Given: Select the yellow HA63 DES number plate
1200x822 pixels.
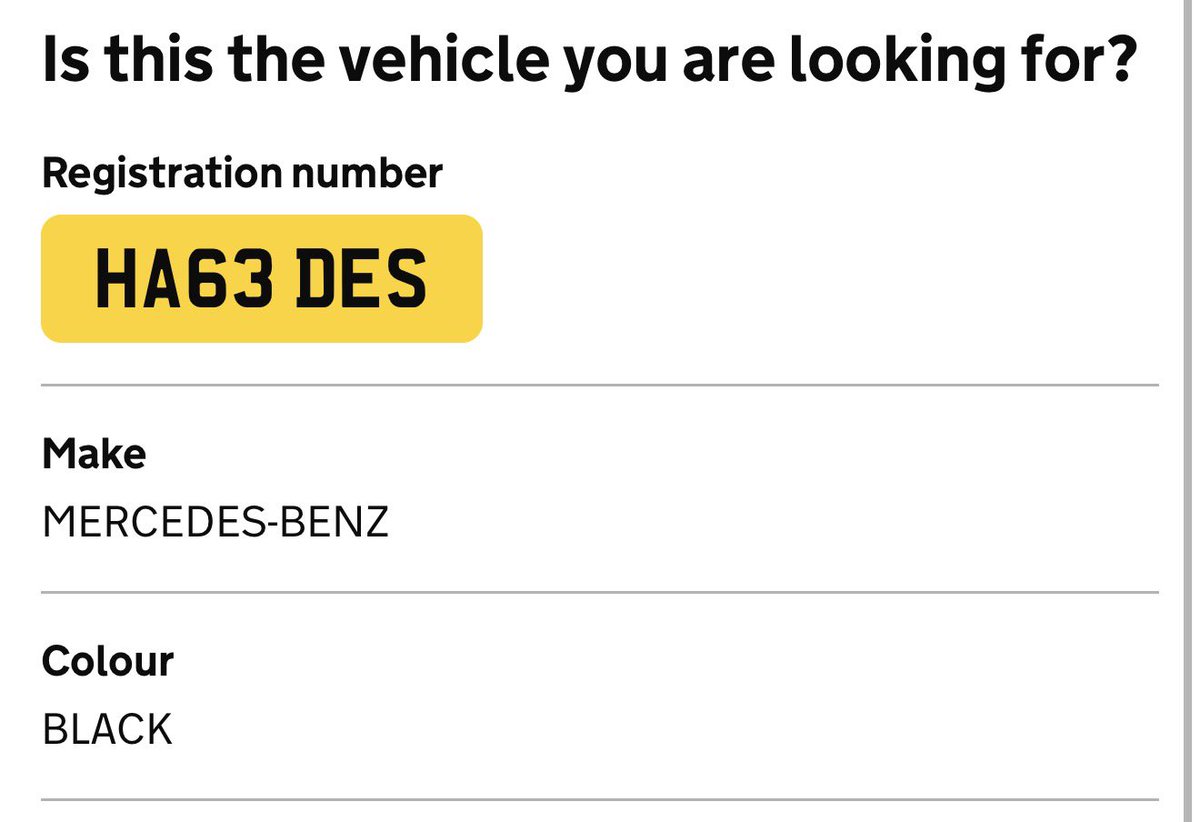Looking at the screenshot, I should coord(262,278).
